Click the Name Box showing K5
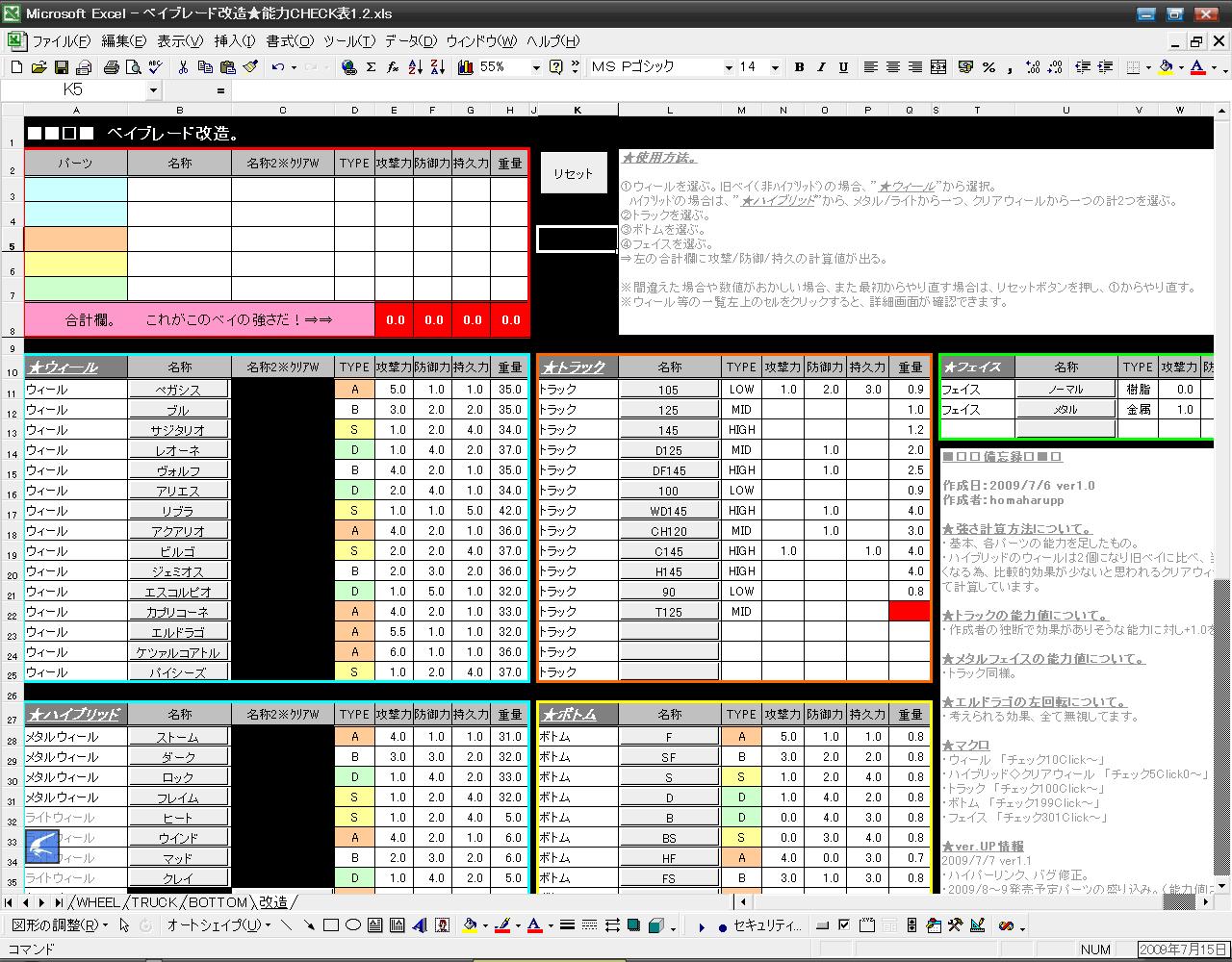Image resolution: width=1232 pixels, height=962 pixels. 73,89
